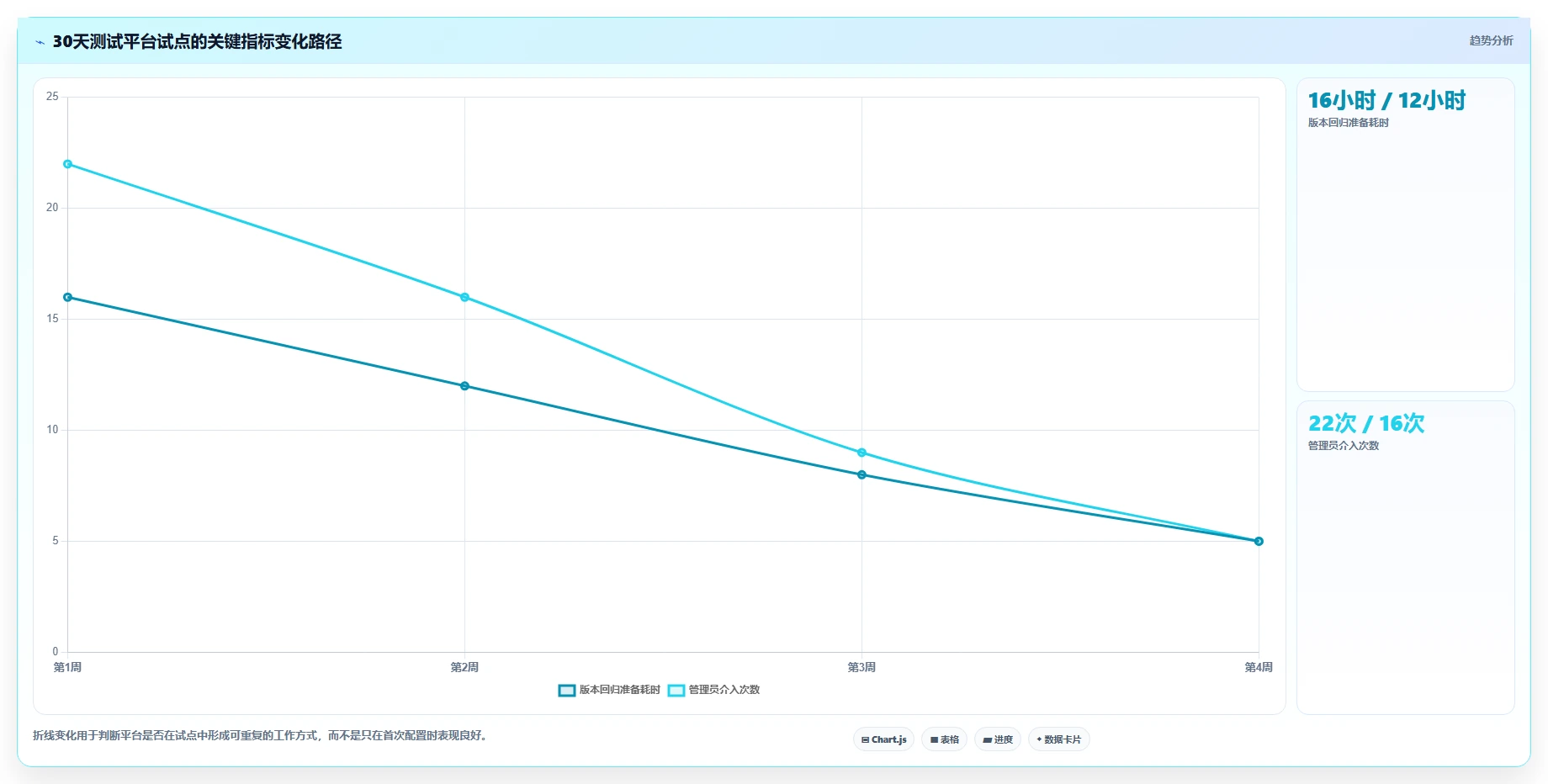1548x784 pixels.
Task: Click the 进度 chip
Action: [x=998, y=739]
